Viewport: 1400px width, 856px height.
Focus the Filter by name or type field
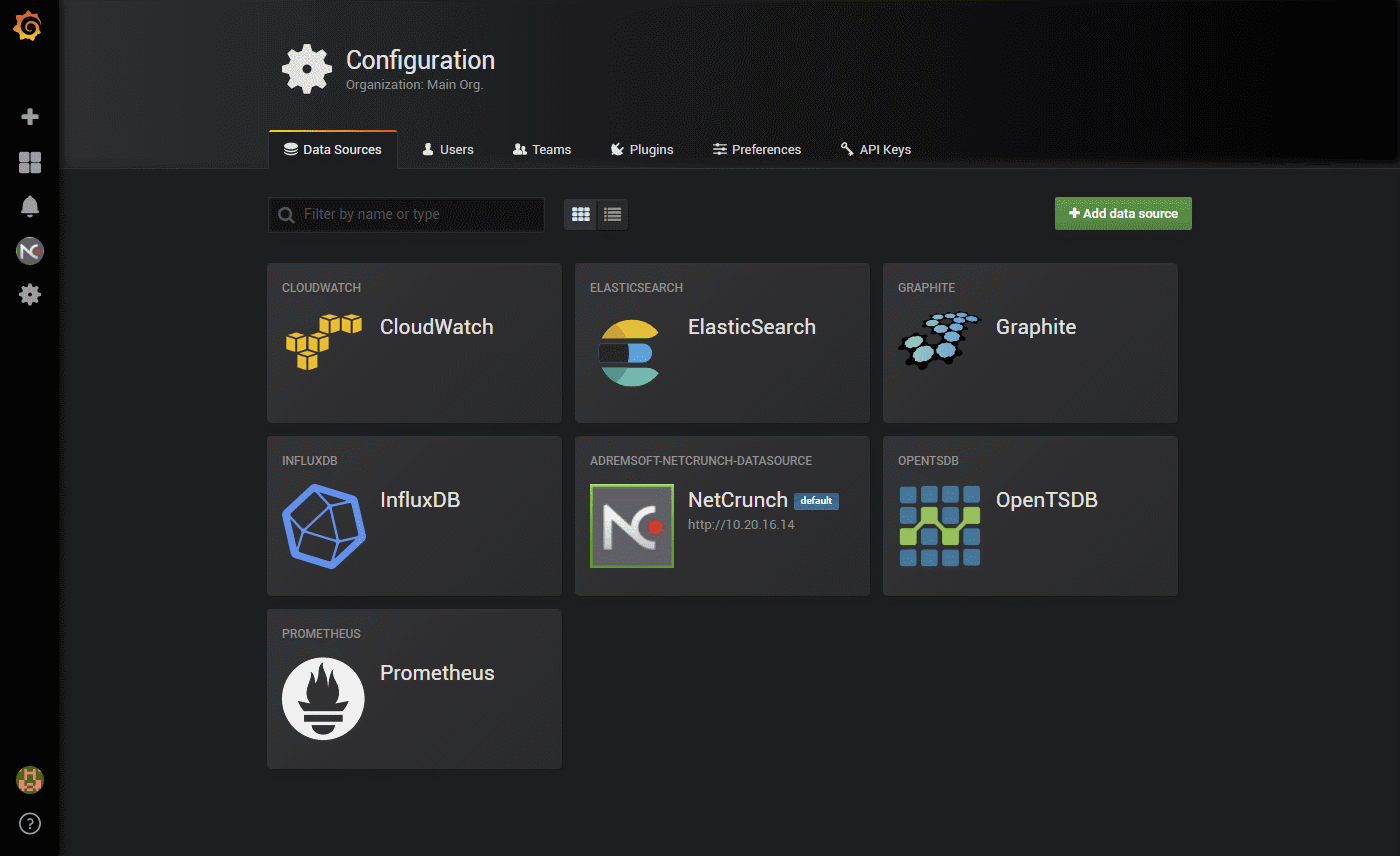point(406,214)
